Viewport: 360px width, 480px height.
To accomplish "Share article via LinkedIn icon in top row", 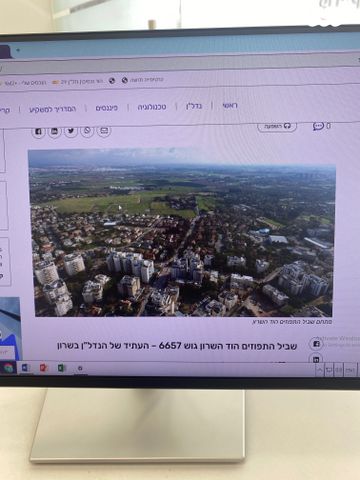I will 54,131.
